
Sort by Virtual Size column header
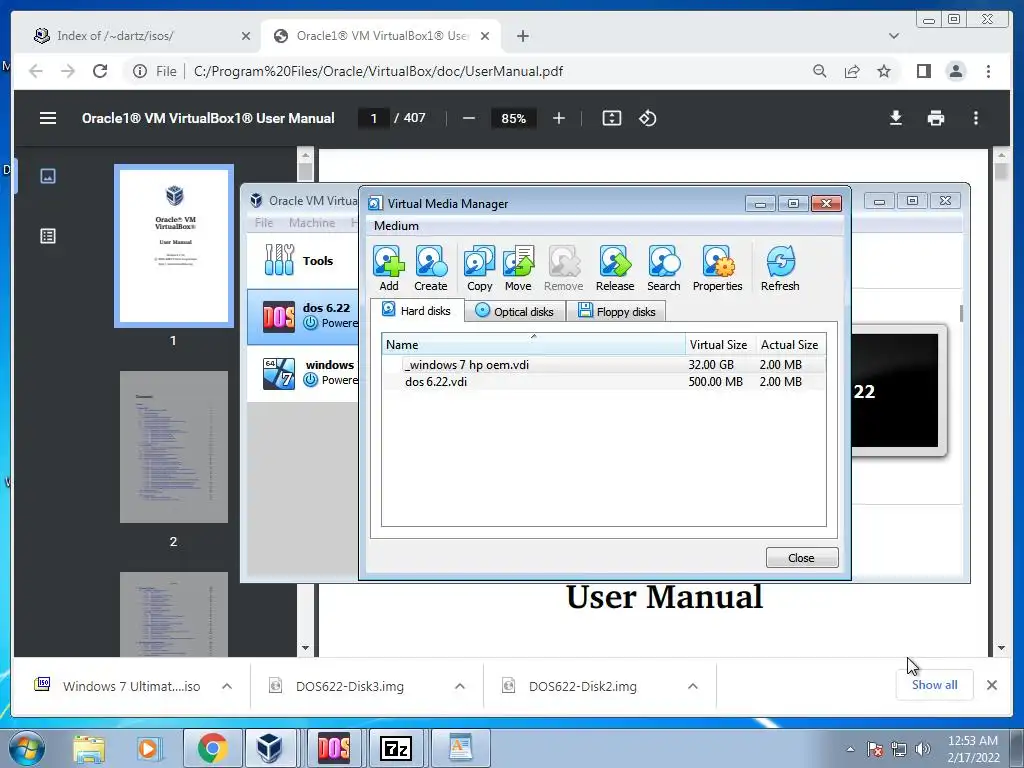click(x=720, y=344)
